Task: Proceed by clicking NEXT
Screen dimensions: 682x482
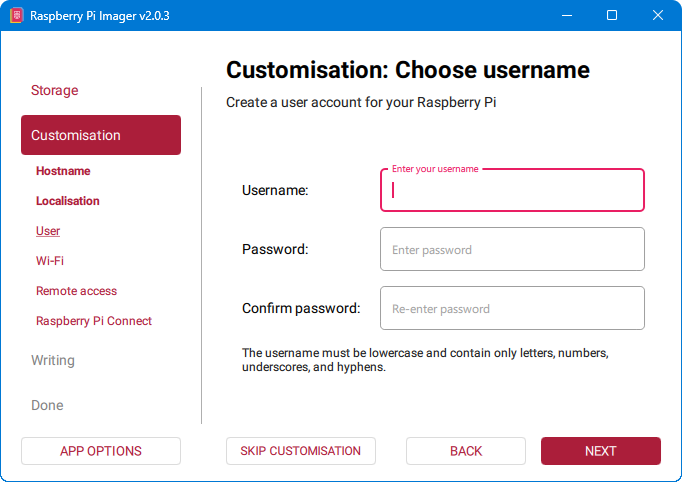Action: pyautogui.click(x=601, y=451)
